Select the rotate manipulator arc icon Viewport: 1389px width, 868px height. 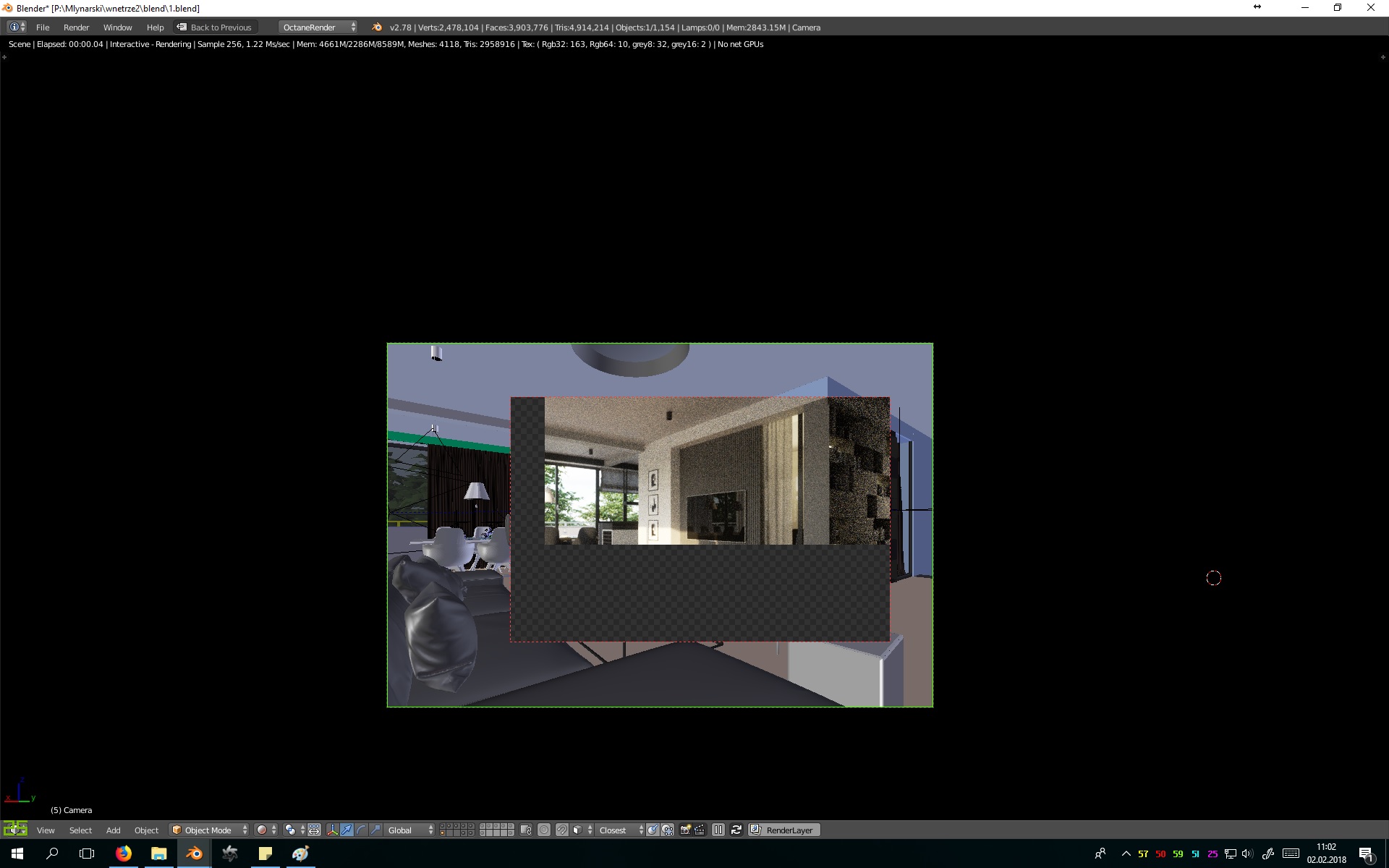point(361,830)
